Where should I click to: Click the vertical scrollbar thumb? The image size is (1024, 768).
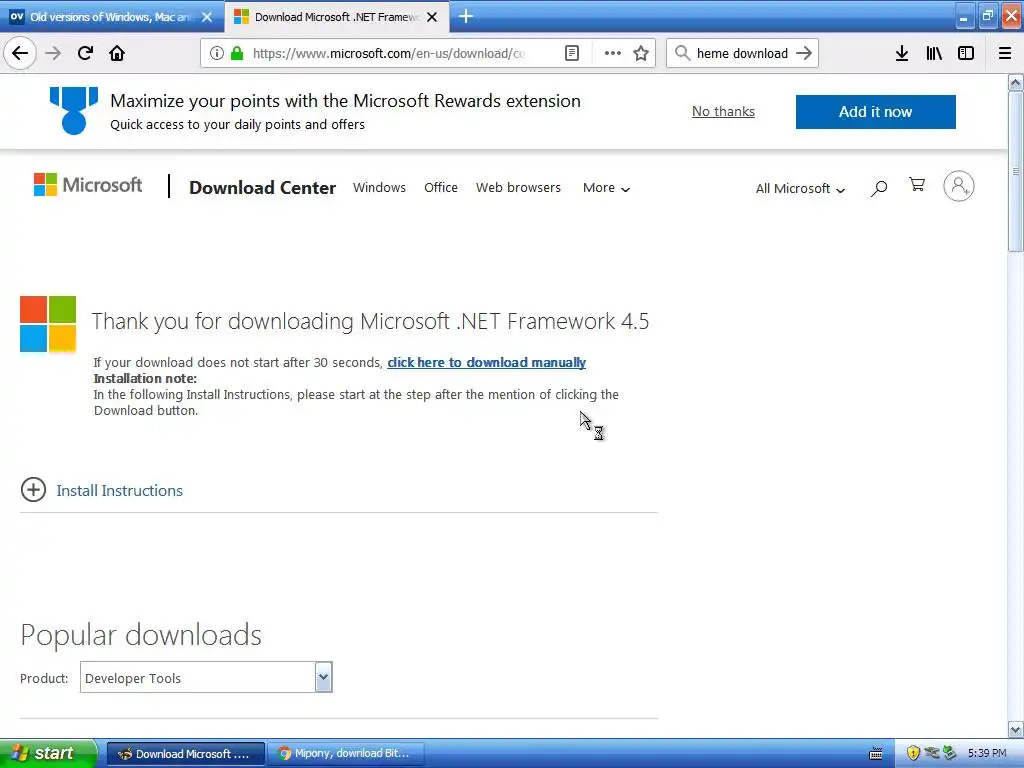[x=1016, y=171]
